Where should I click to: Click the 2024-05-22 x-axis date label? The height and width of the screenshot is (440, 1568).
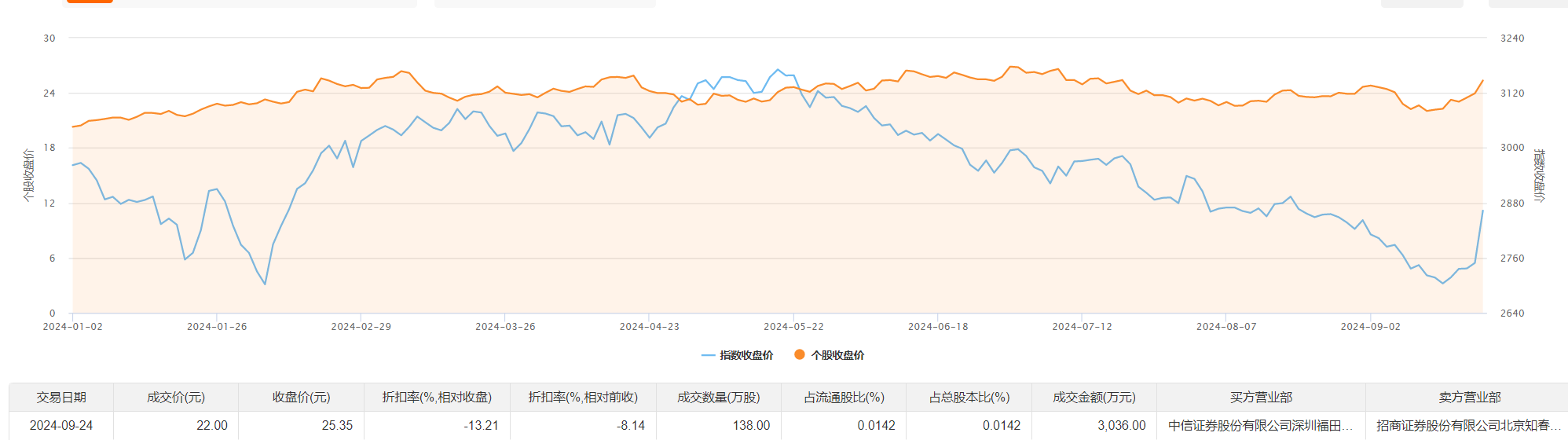pyautogui.click(x=793, y=327)
